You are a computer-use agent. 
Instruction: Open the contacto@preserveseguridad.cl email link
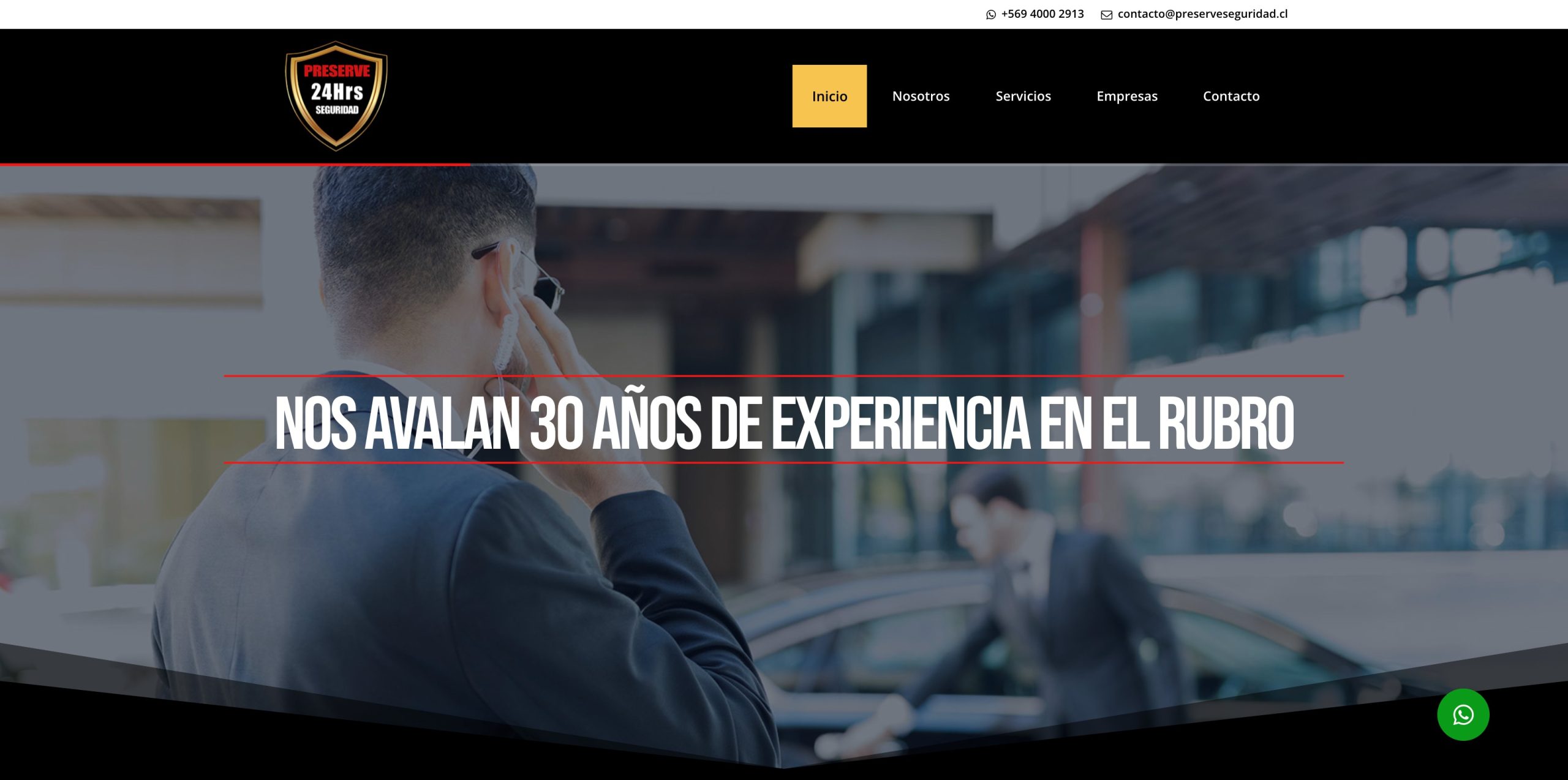point(1202,14)
